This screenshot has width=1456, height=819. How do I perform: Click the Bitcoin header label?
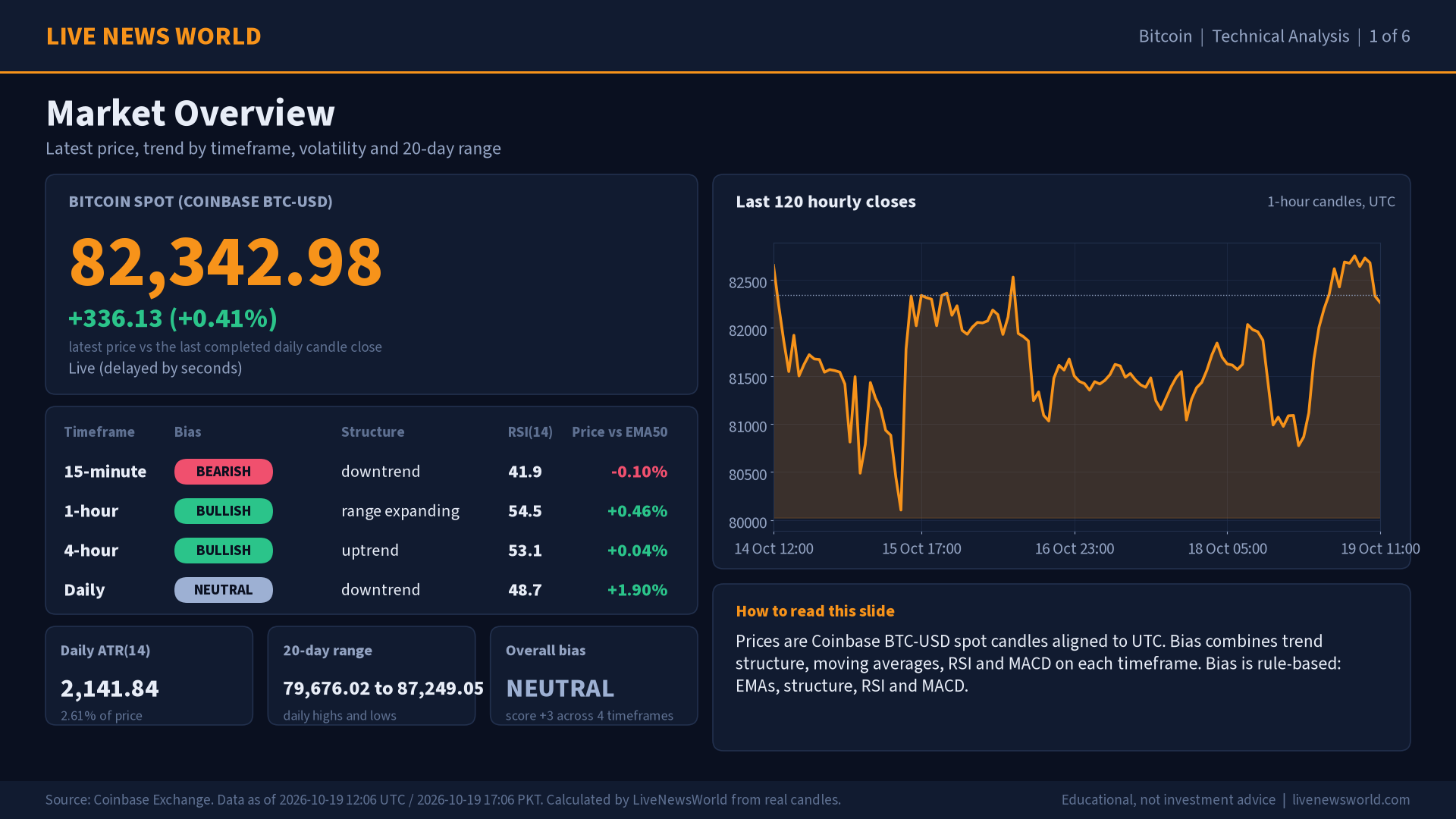1165,36
